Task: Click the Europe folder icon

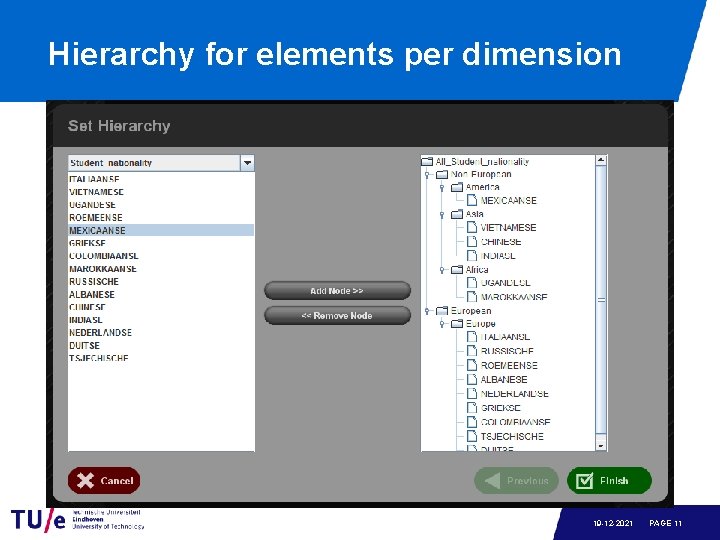Action: pyautogui.click(x=456, y=324)
